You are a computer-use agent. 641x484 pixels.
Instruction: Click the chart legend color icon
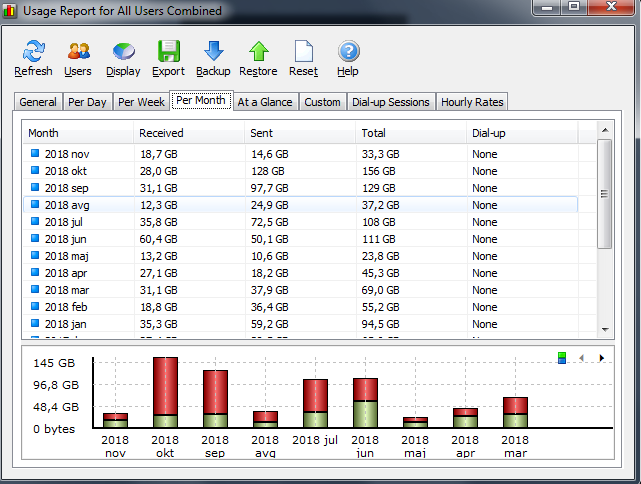click(562, 358)
